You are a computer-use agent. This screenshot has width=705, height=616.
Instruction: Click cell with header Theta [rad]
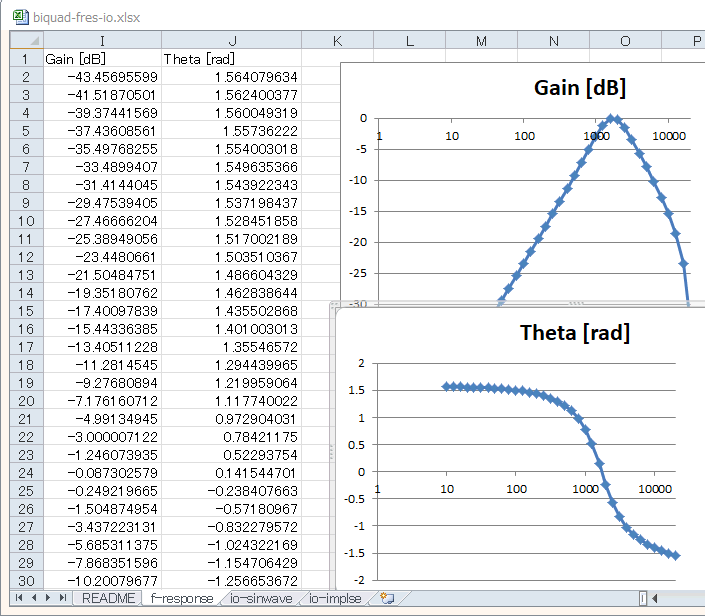pyautogui.click(x=232, y=58)
